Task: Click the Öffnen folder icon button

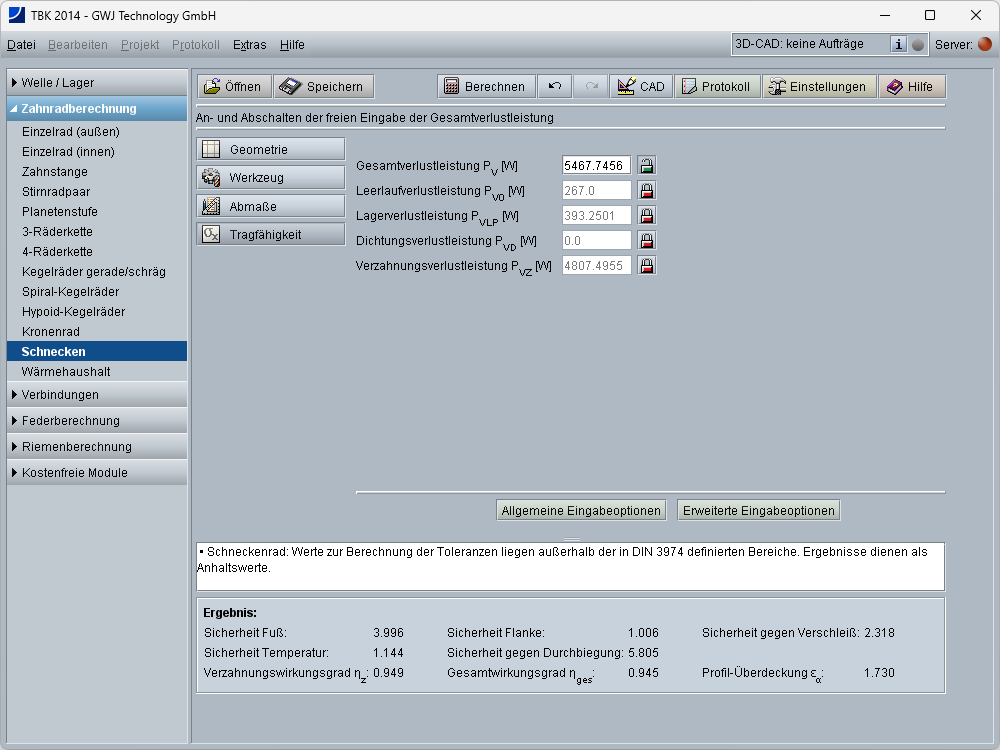Action: coord(233,87)
